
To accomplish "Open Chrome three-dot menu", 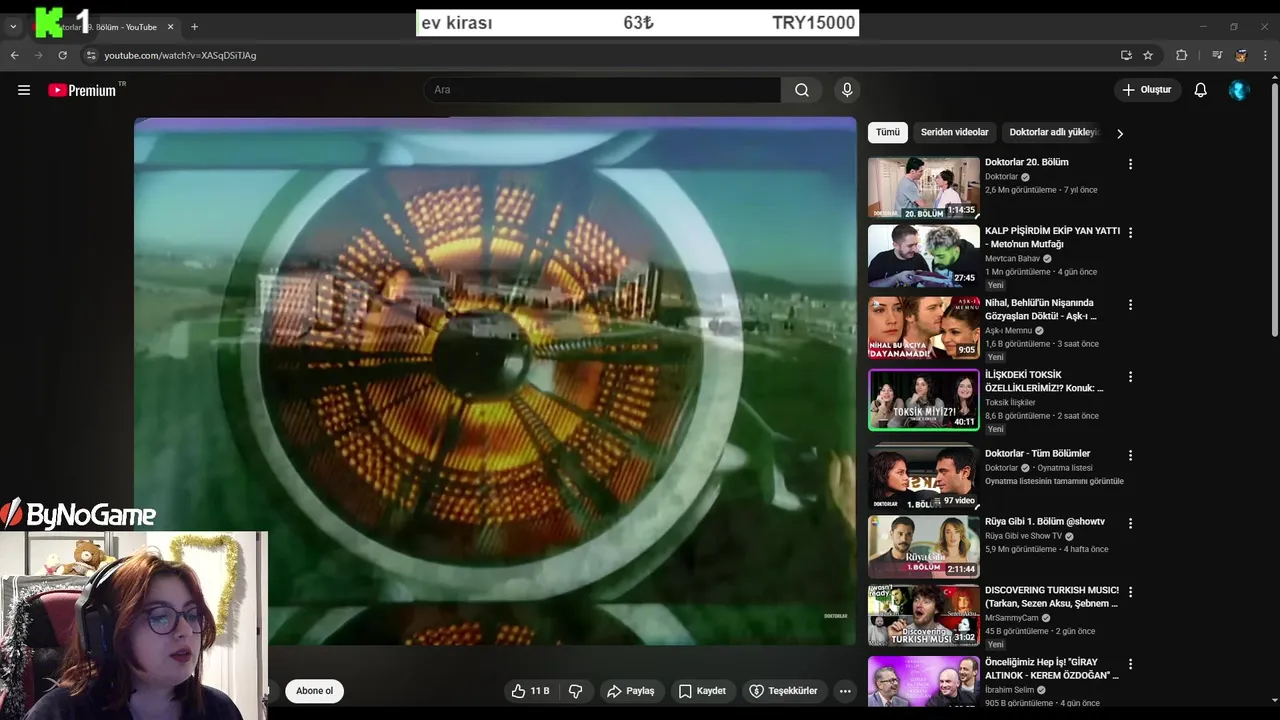I will point(1265,55).
